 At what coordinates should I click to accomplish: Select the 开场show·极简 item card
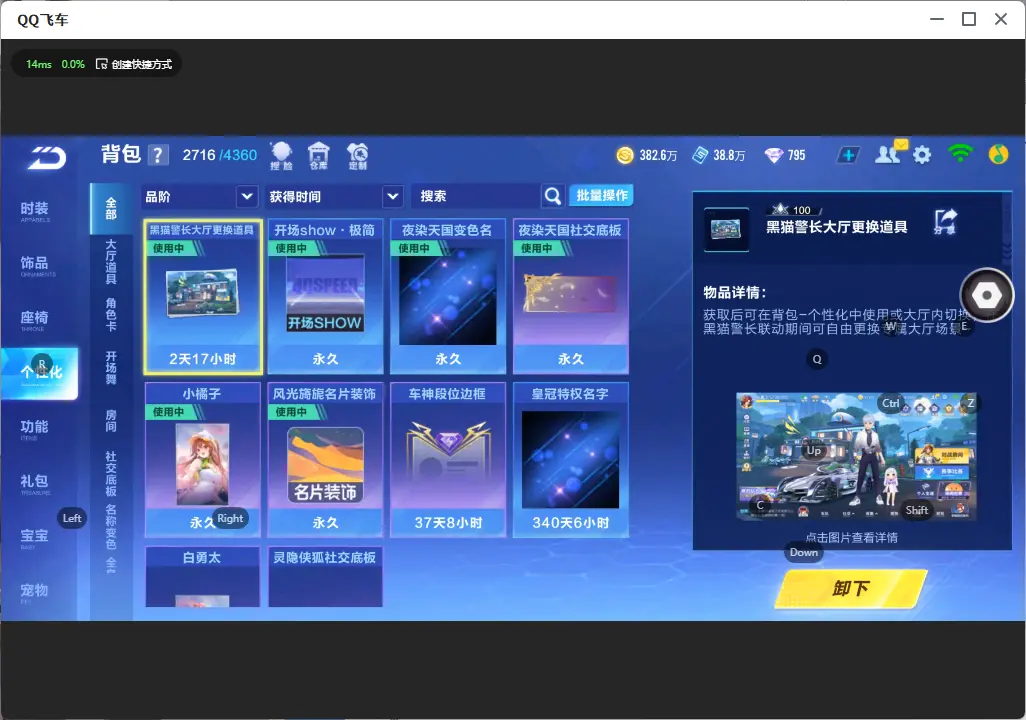coord(325,297)
